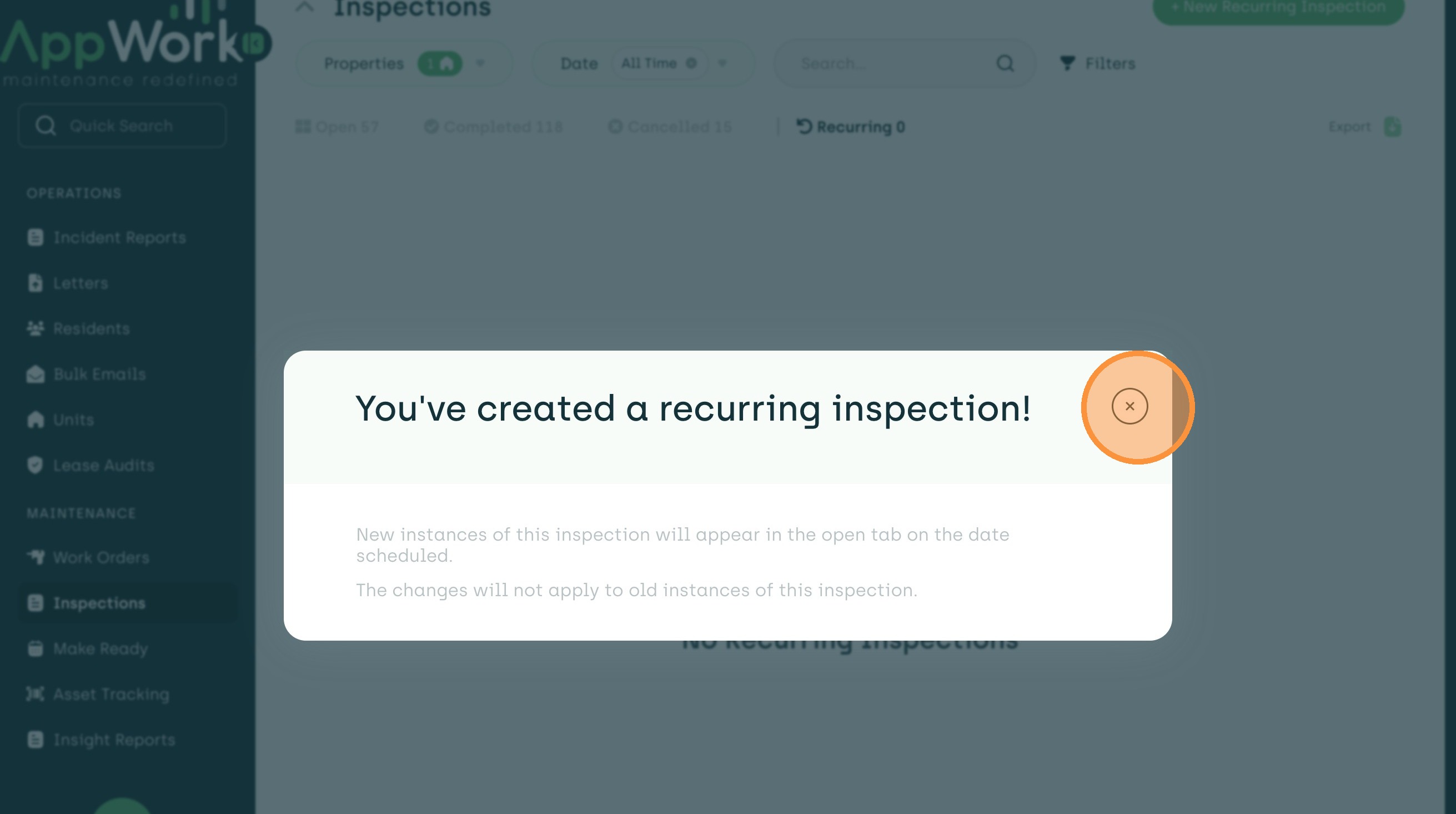Expand the Properties dropdown filter
Viewport: 1456px width, 814px height.
pos(480,63)
